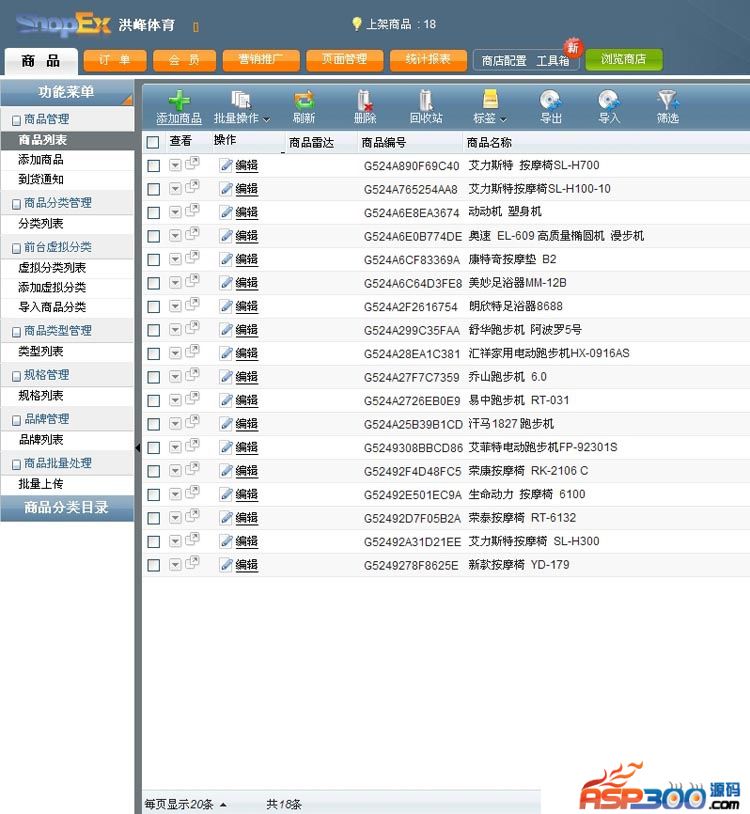This screenshot has height=814, width=750.
Task: Open the 筛选 filter funnel
Action: 668,101
